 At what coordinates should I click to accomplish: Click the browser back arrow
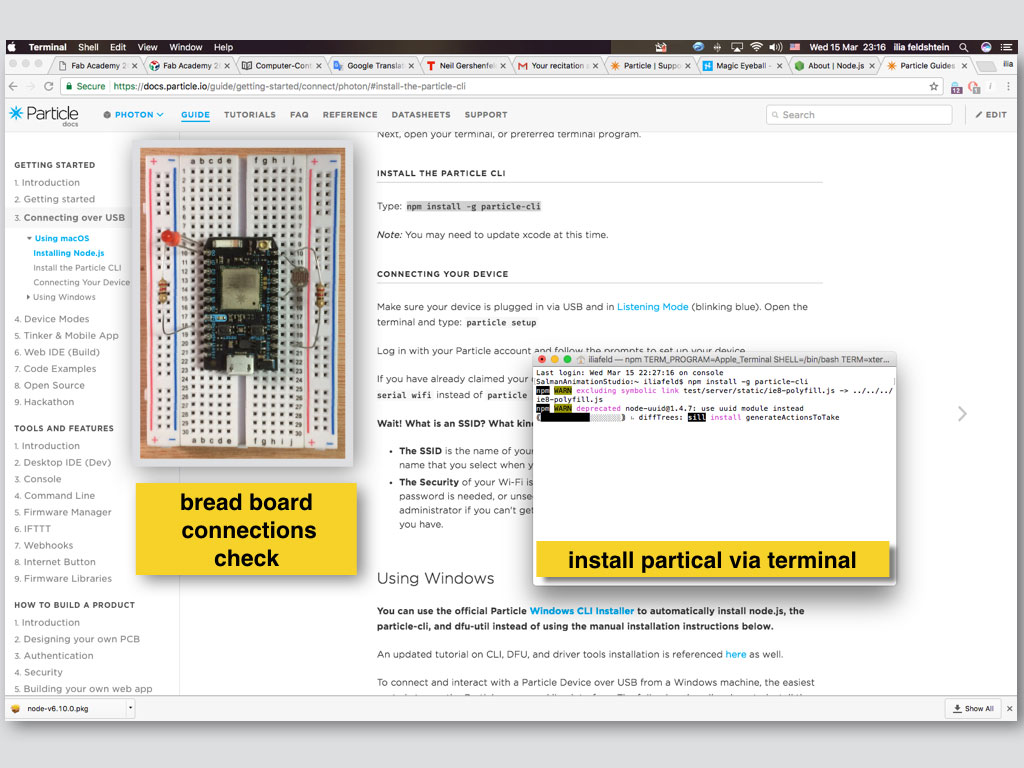pos(14,86)
